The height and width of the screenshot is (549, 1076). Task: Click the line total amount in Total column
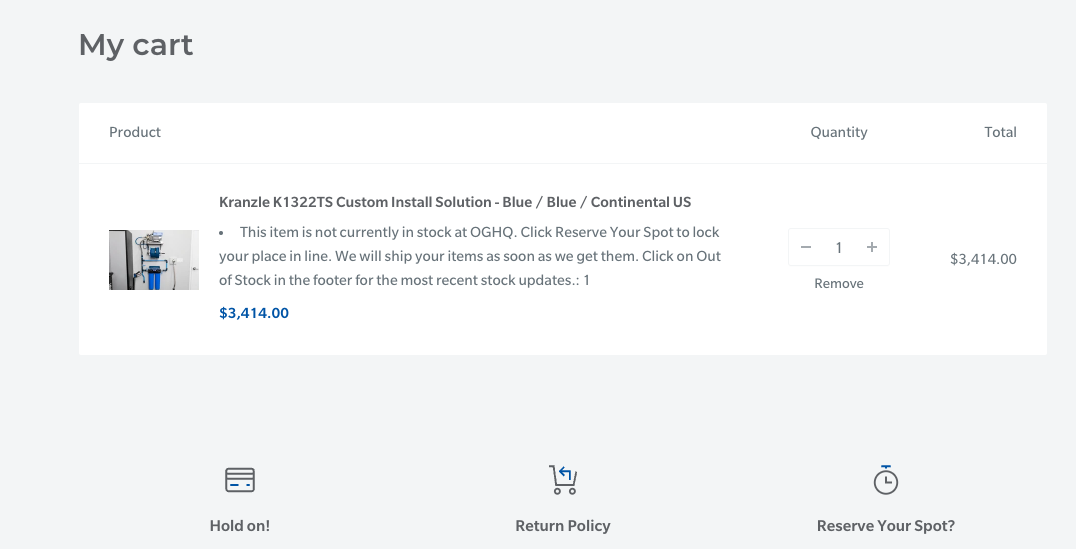pos(983,259)
